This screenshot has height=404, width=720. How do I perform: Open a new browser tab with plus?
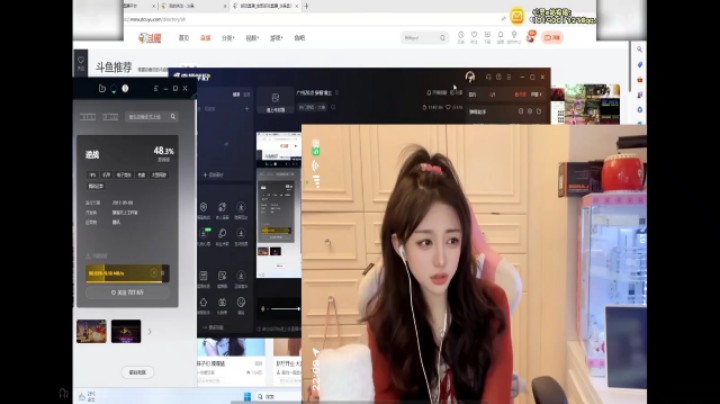pyautogui.click(x=306, y=6)
